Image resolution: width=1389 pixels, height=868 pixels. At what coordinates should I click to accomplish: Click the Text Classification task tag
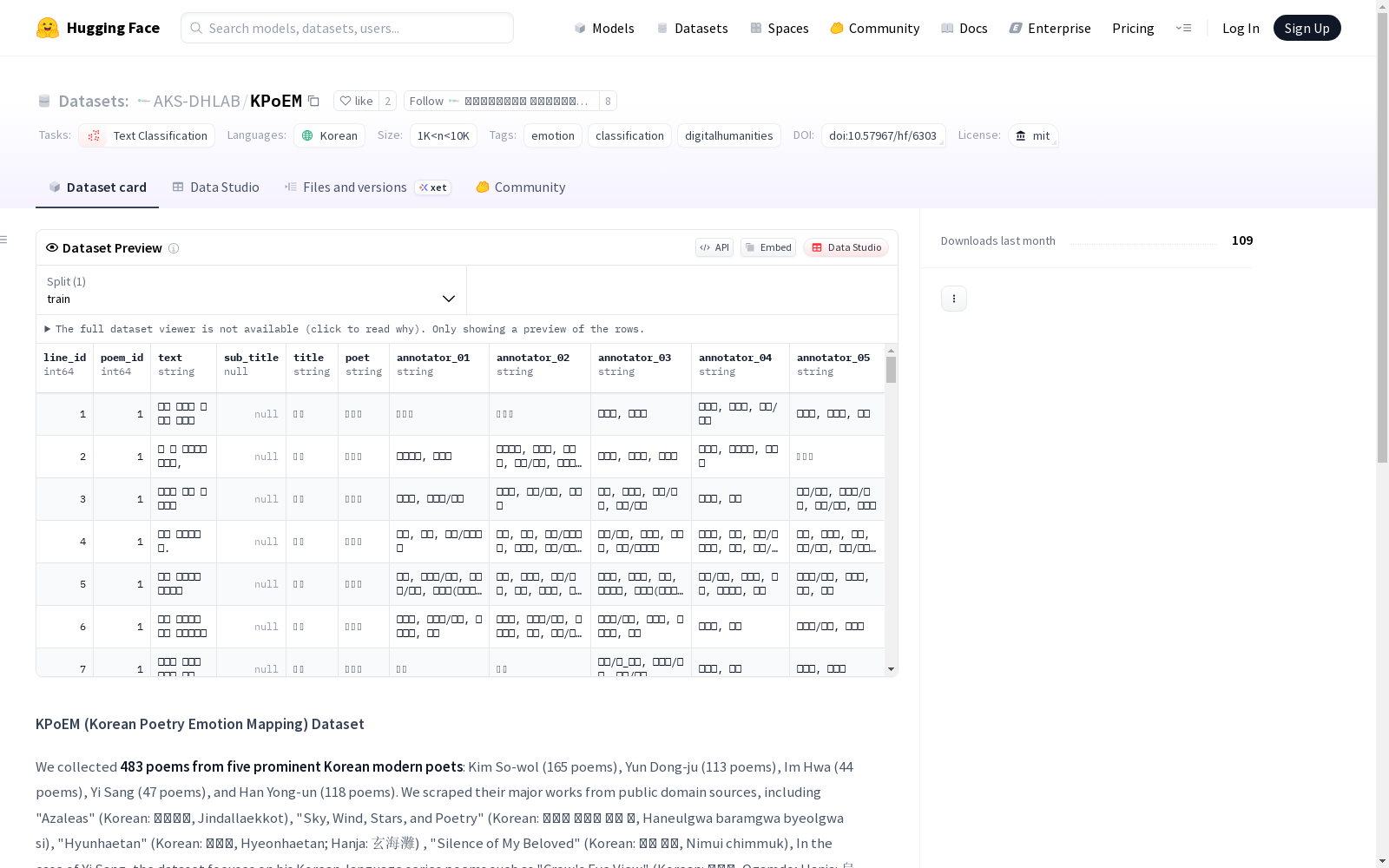pos(147,135)
